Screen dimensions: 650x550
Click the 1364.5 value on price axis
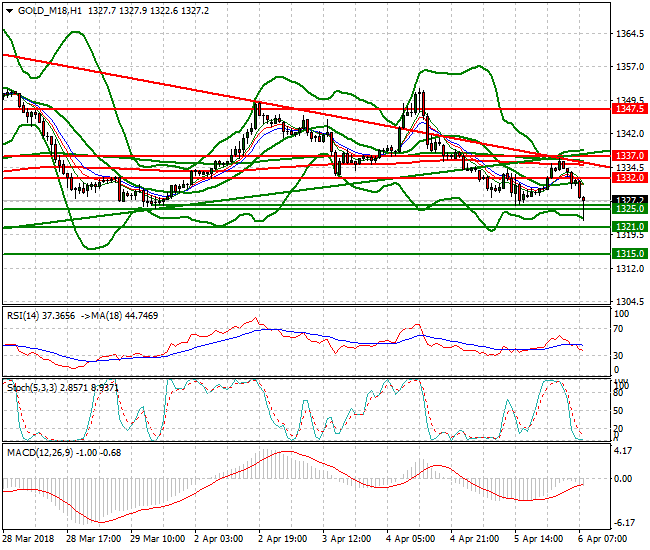(x=626, y=34)
